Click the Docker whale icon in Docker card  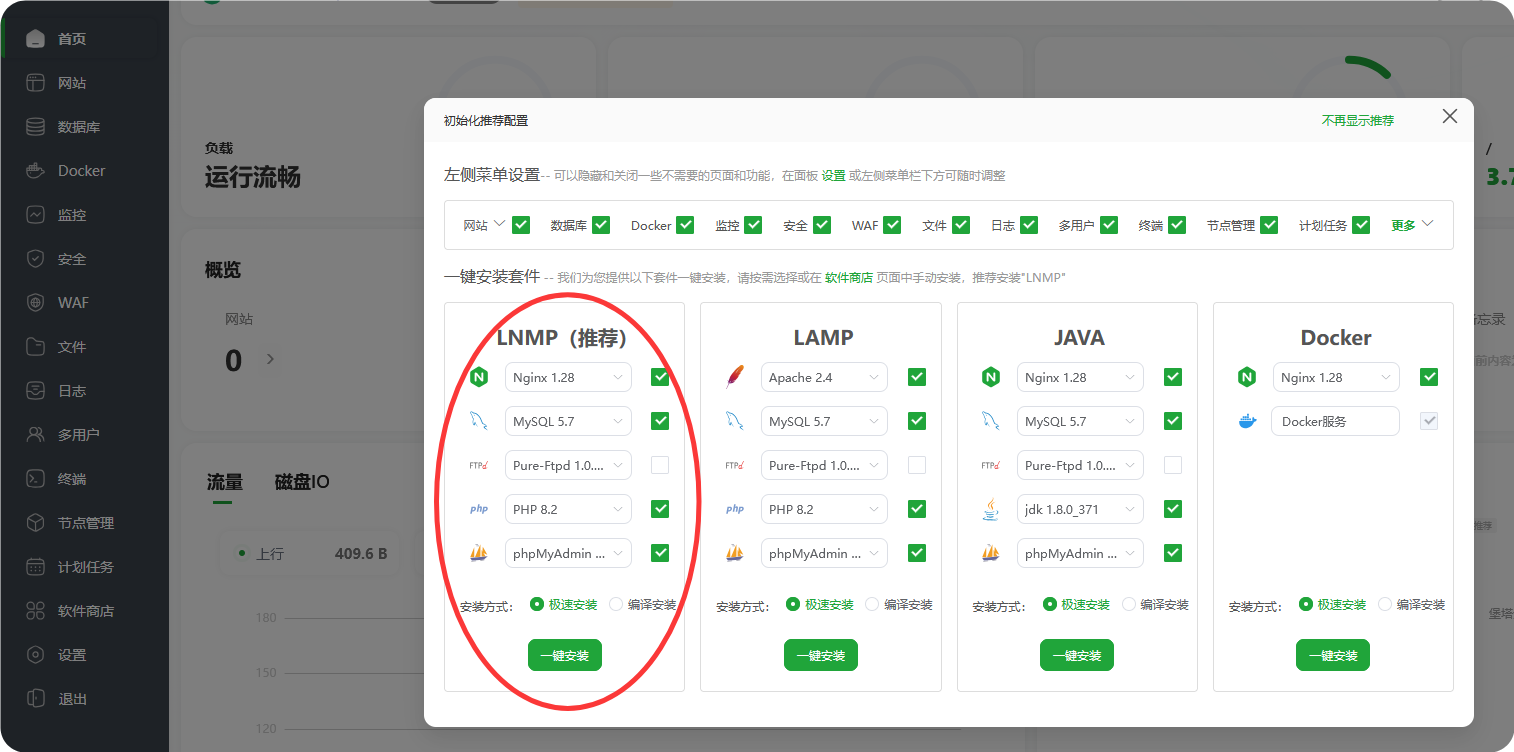1247,421
